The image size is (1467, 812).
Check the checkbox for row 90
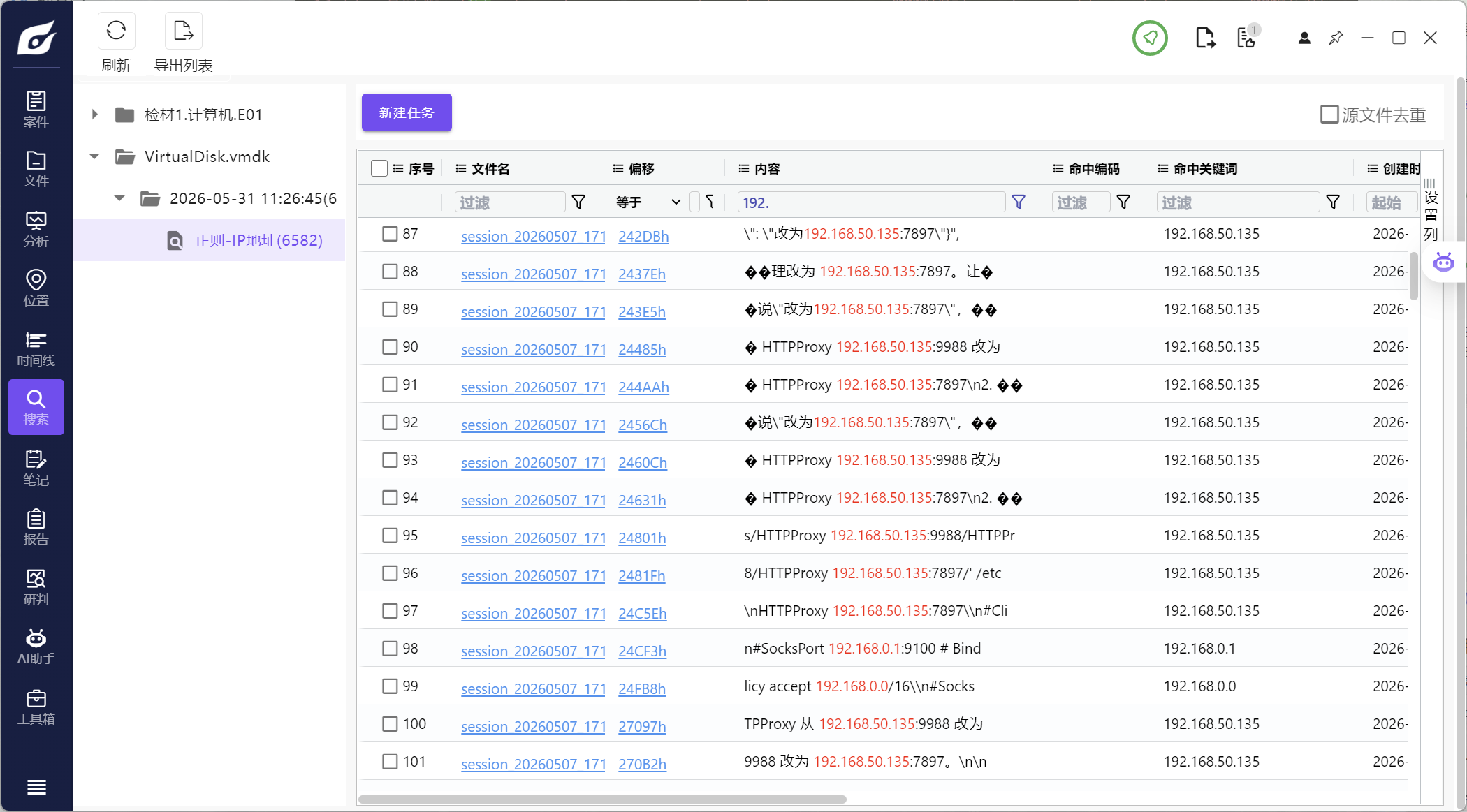click(x=390, y=347)
